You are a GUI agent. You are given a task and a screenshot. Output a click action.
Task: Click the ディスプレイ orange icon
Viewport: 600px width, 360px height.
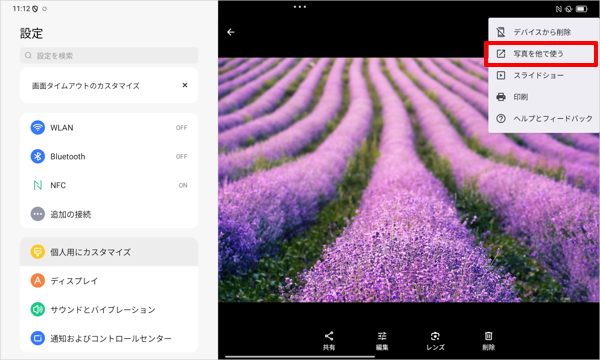[38, 281]
